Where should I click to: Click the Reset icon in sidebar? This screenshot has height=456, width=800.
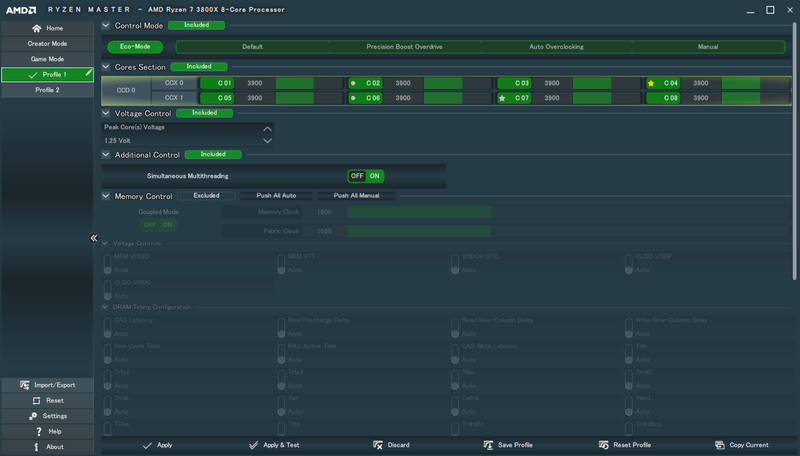pyautogui.click(x=36, y=401)
